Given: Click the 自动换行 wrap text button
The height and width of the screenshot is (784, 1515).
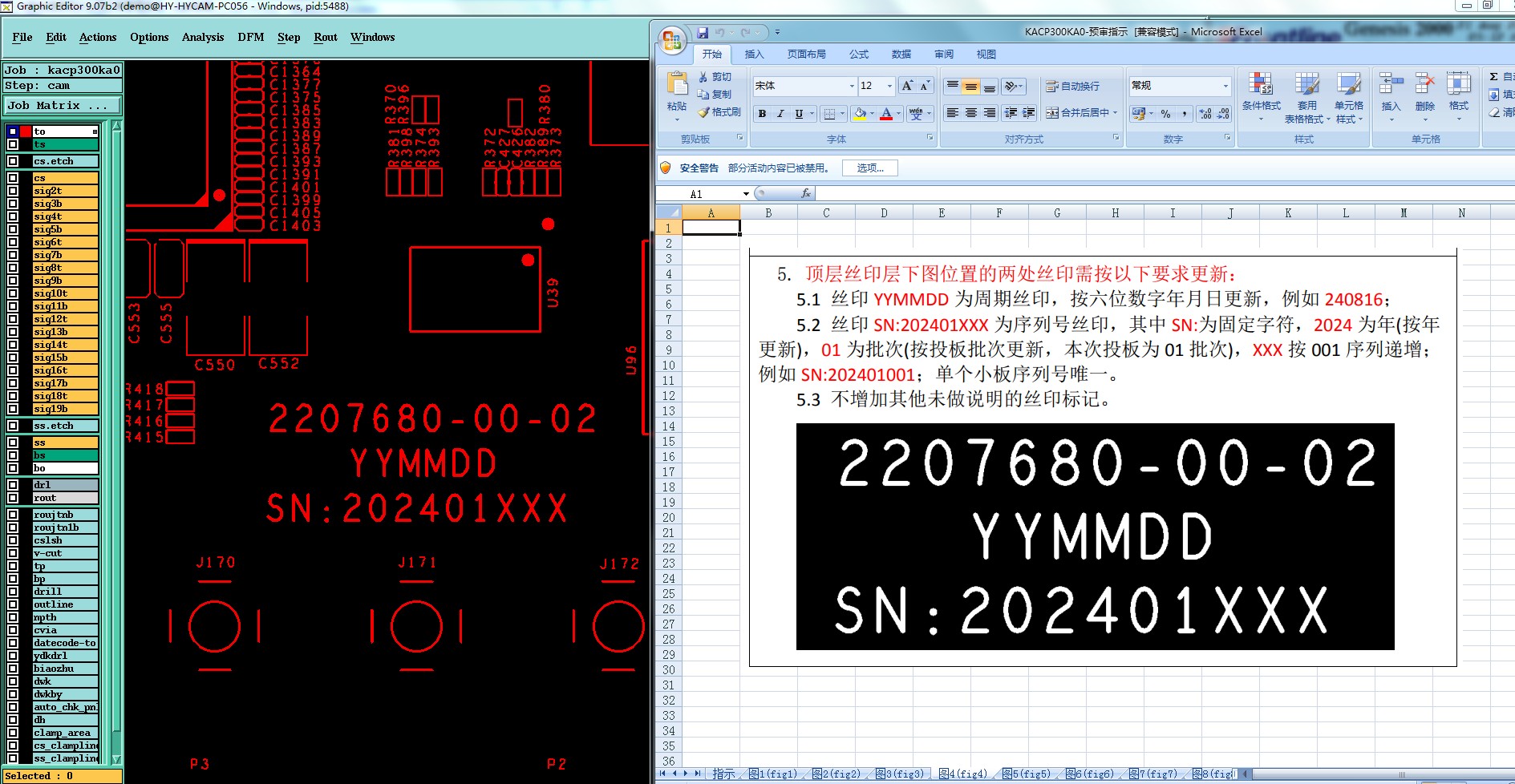Looking at the screenshot, I should coord(1072,86).
